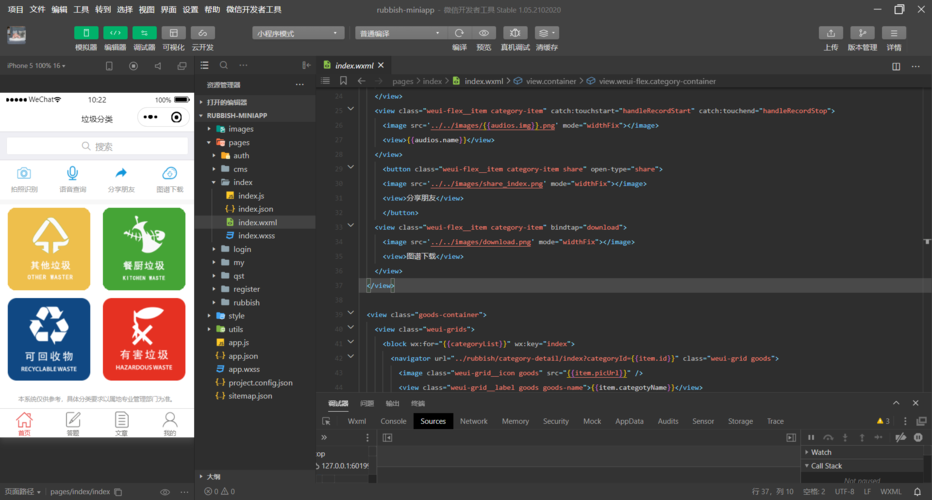Open the 工具 menu in menu bar
The height and width of the screenshot is (500, 932).
(x=81, y=9)
